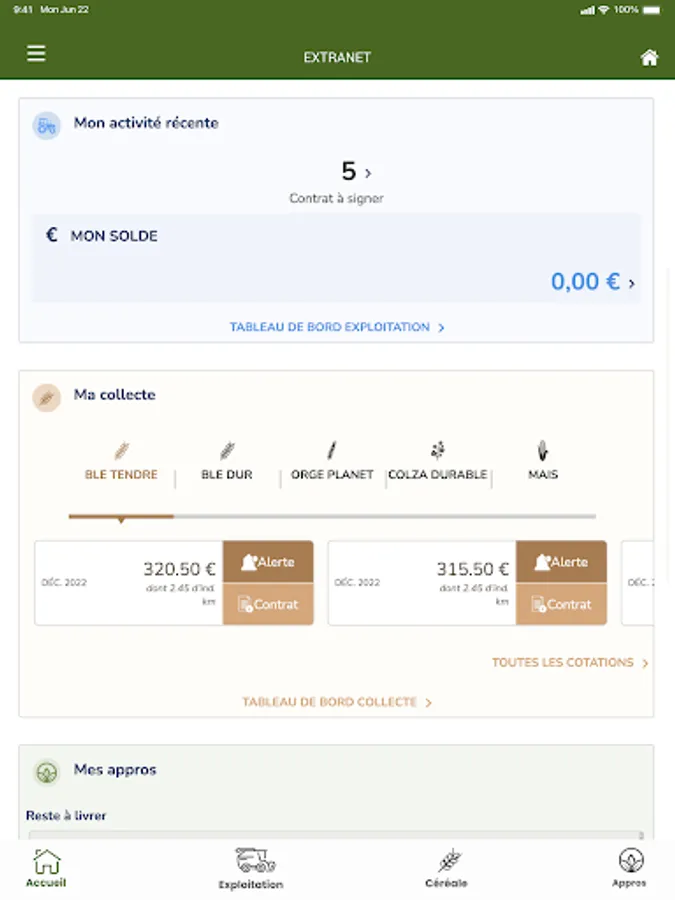Click the Mes appros plant icon
Viewport: 675px width, 900px height.
(46, 772)
